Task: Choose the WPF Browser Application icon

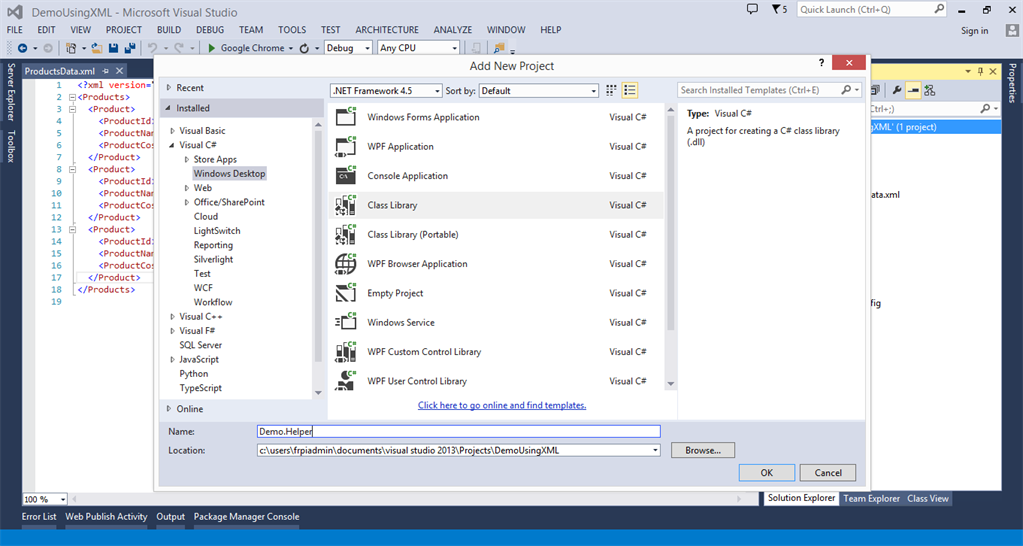Action: (x=346, y=264)
